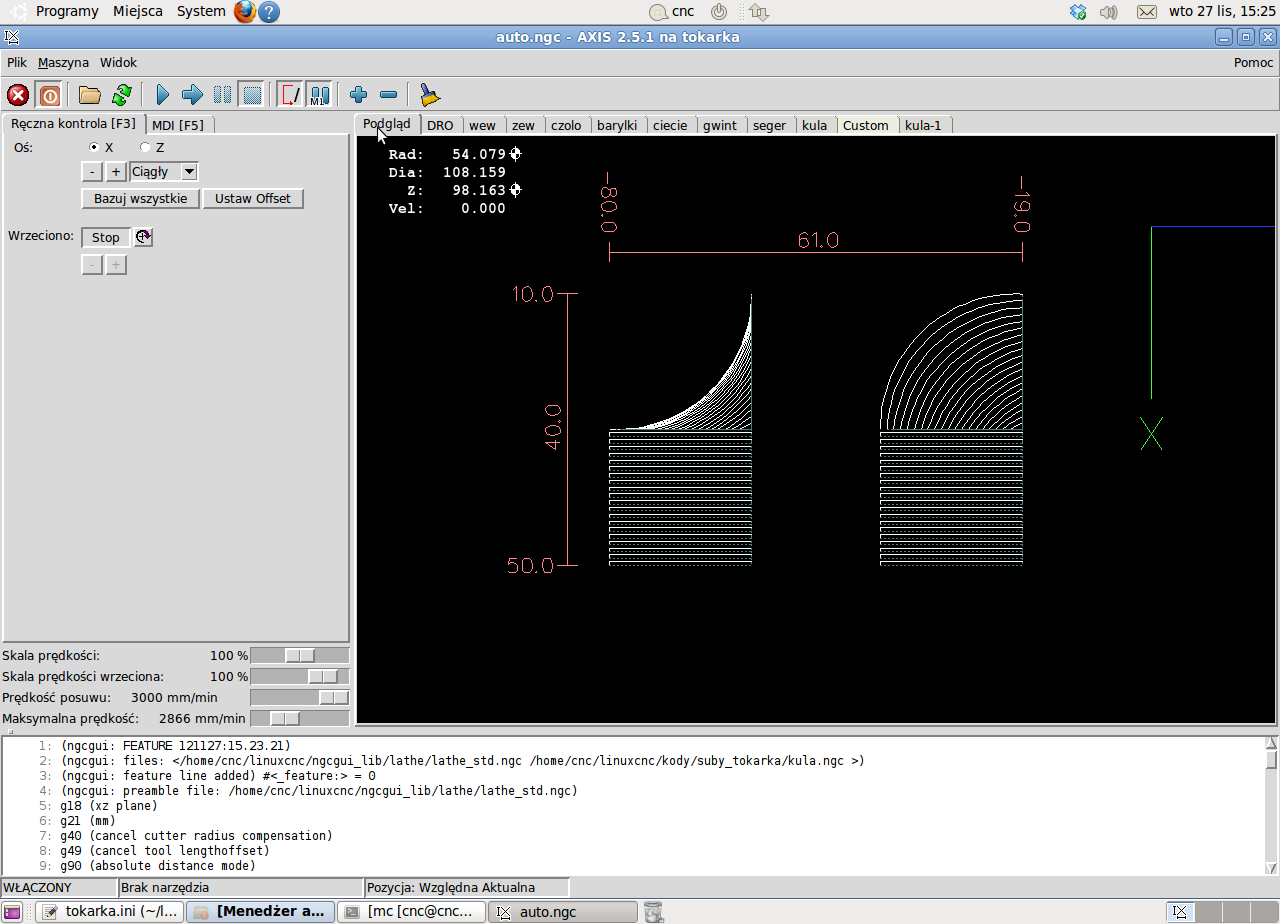
Task: Switch to the DRO tab
Action: (x=440, y=125)
